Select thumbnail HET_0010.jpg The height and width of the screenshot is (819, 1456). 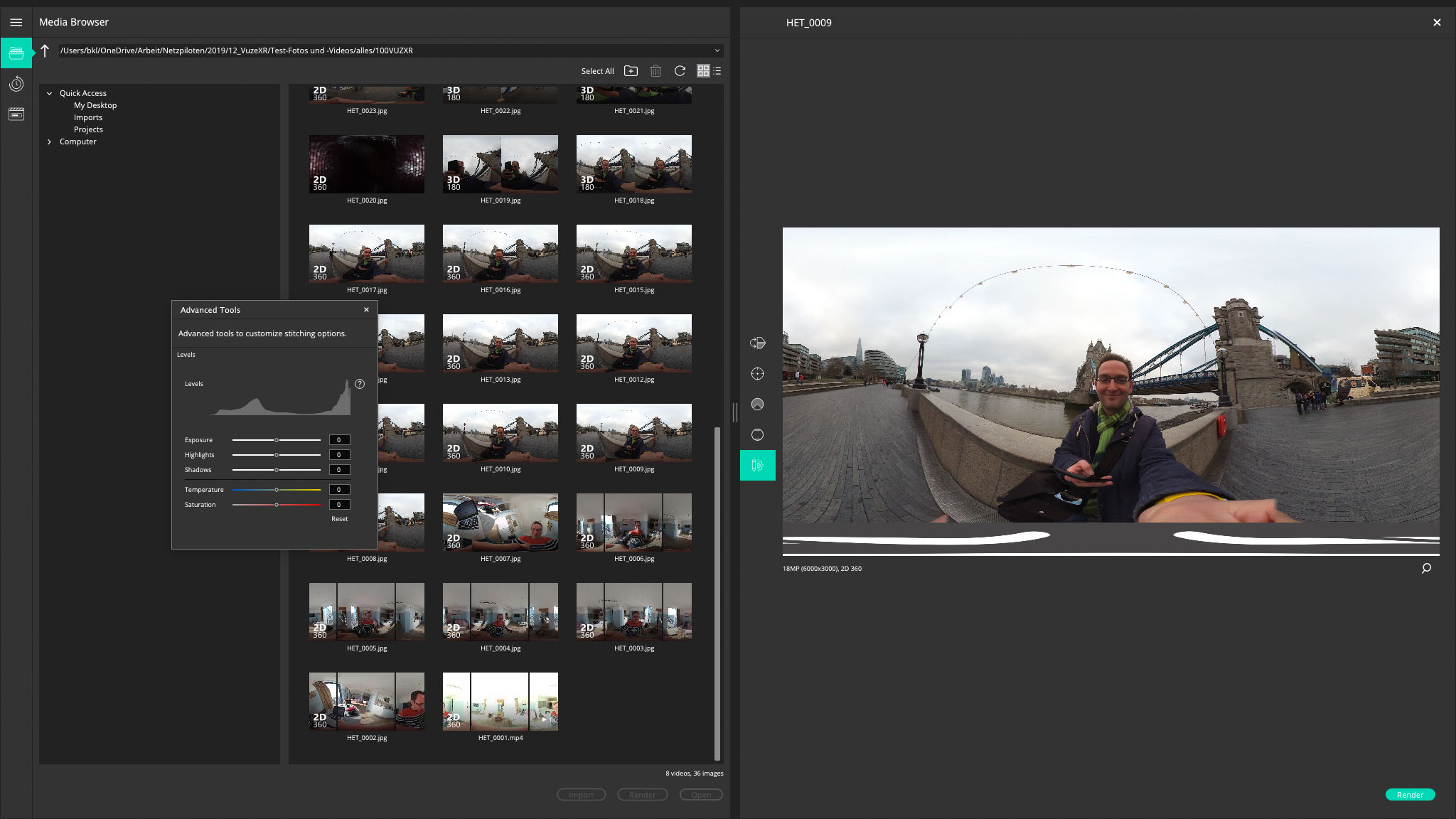[x=500, y=433]
